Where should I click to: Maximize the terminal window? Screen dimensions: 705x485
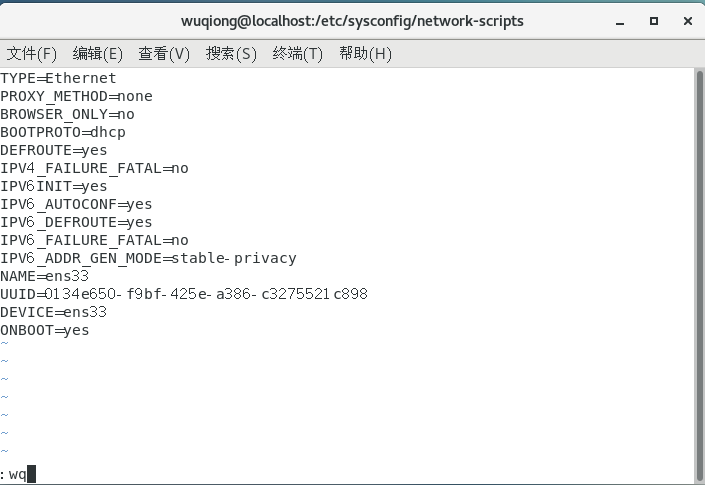point(654,20)
